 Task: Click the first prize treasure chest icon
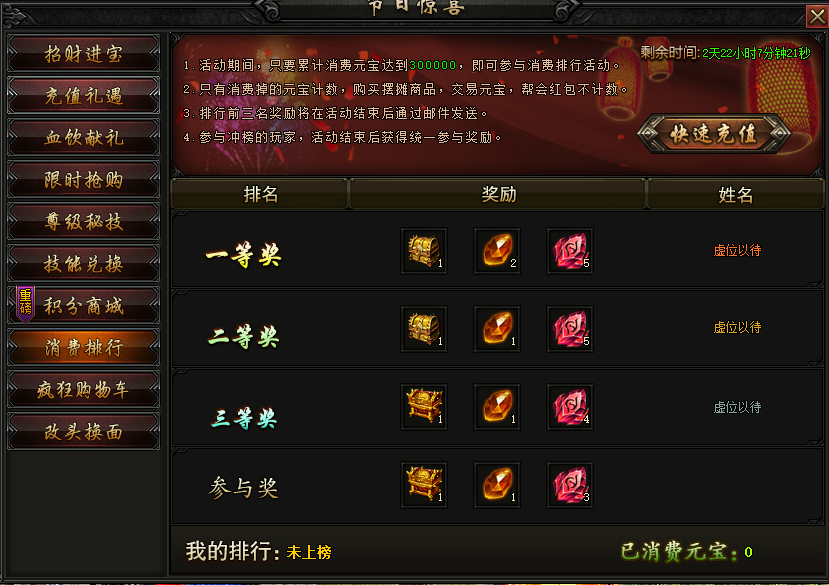pyautogui.click(x=424, y=251)
